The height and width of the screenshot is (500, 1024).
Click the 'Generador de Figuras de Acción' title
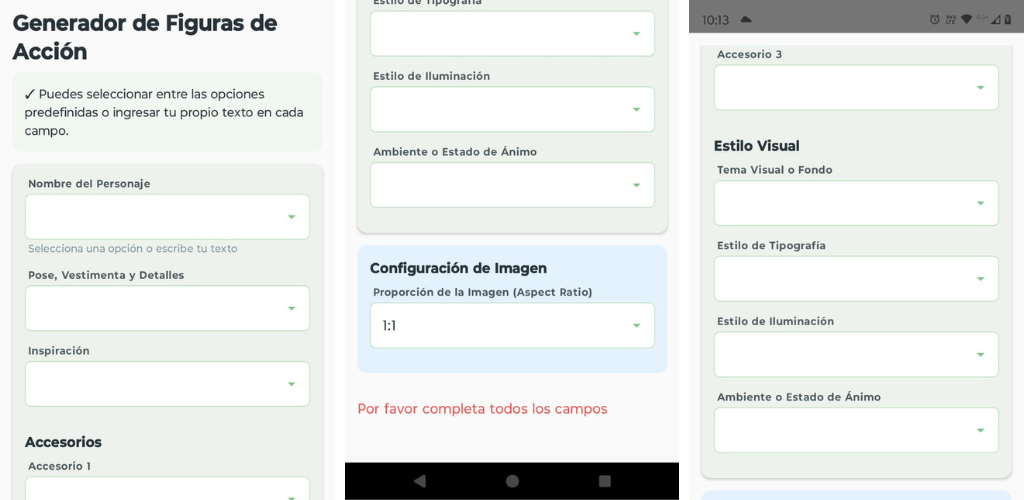pos(145,37)
